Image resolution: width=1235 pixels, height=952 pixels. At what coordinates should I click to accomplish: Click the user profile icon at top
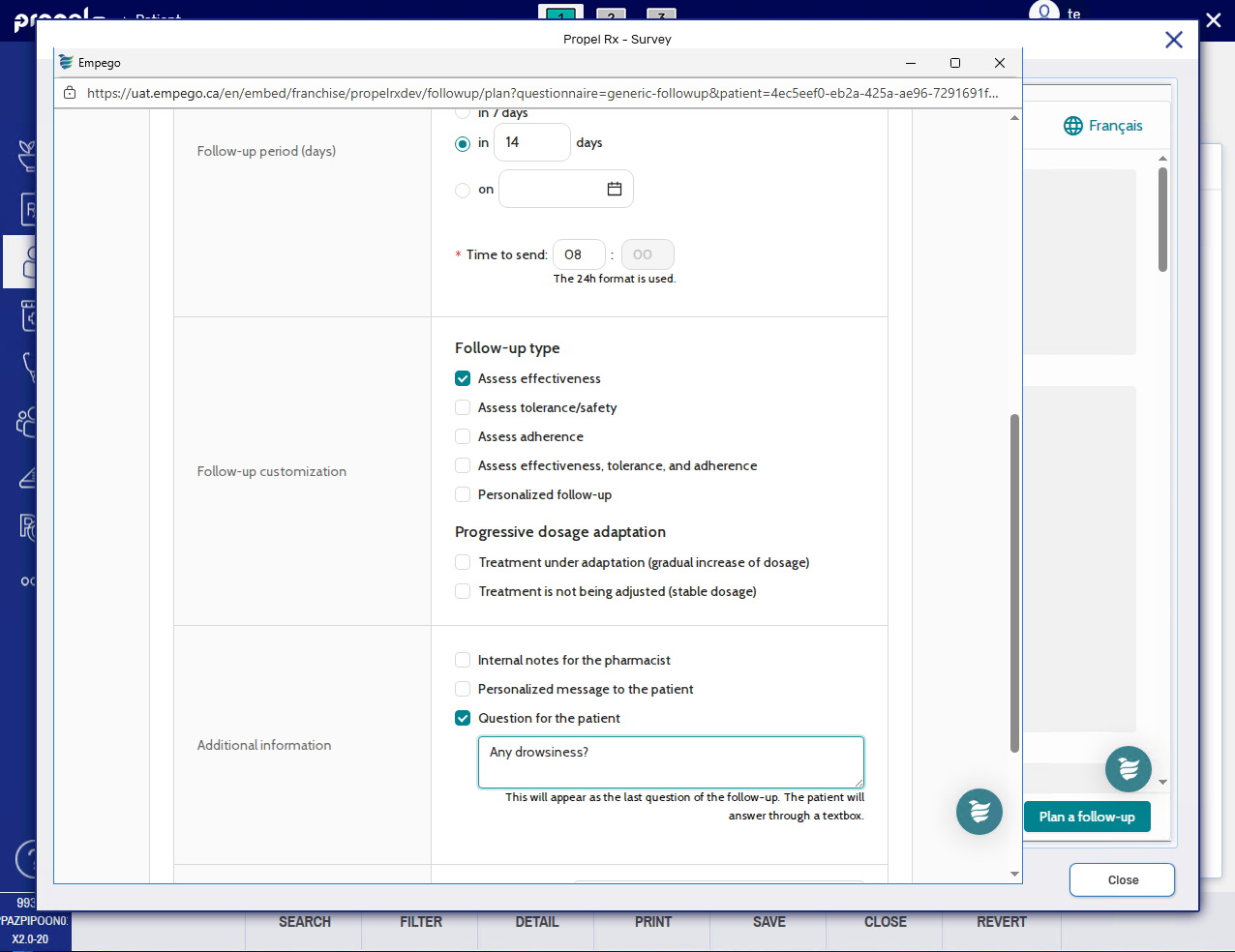[1043, 13]
